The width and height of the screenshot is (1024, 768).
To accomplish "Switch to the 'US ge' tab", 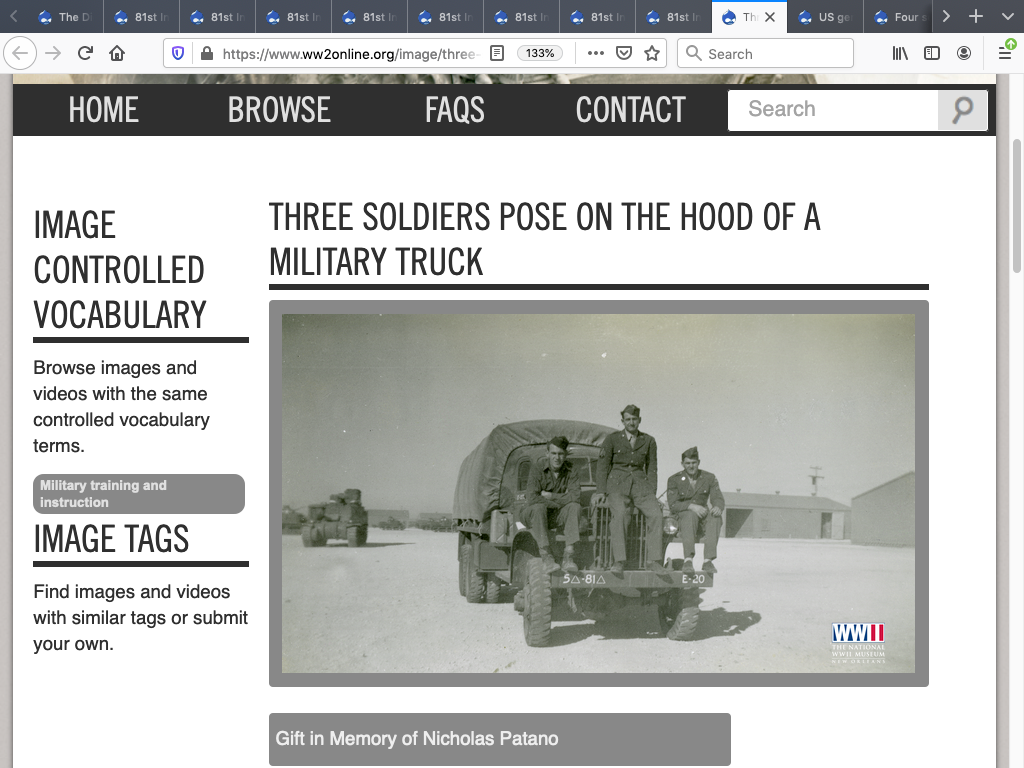I will point(826,17).
